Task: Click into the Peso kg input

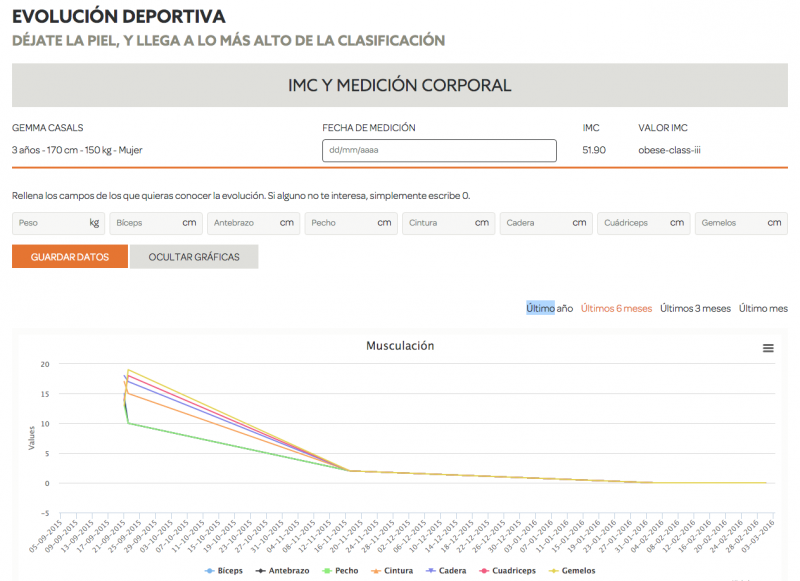Action: click(x=57, y=223)
